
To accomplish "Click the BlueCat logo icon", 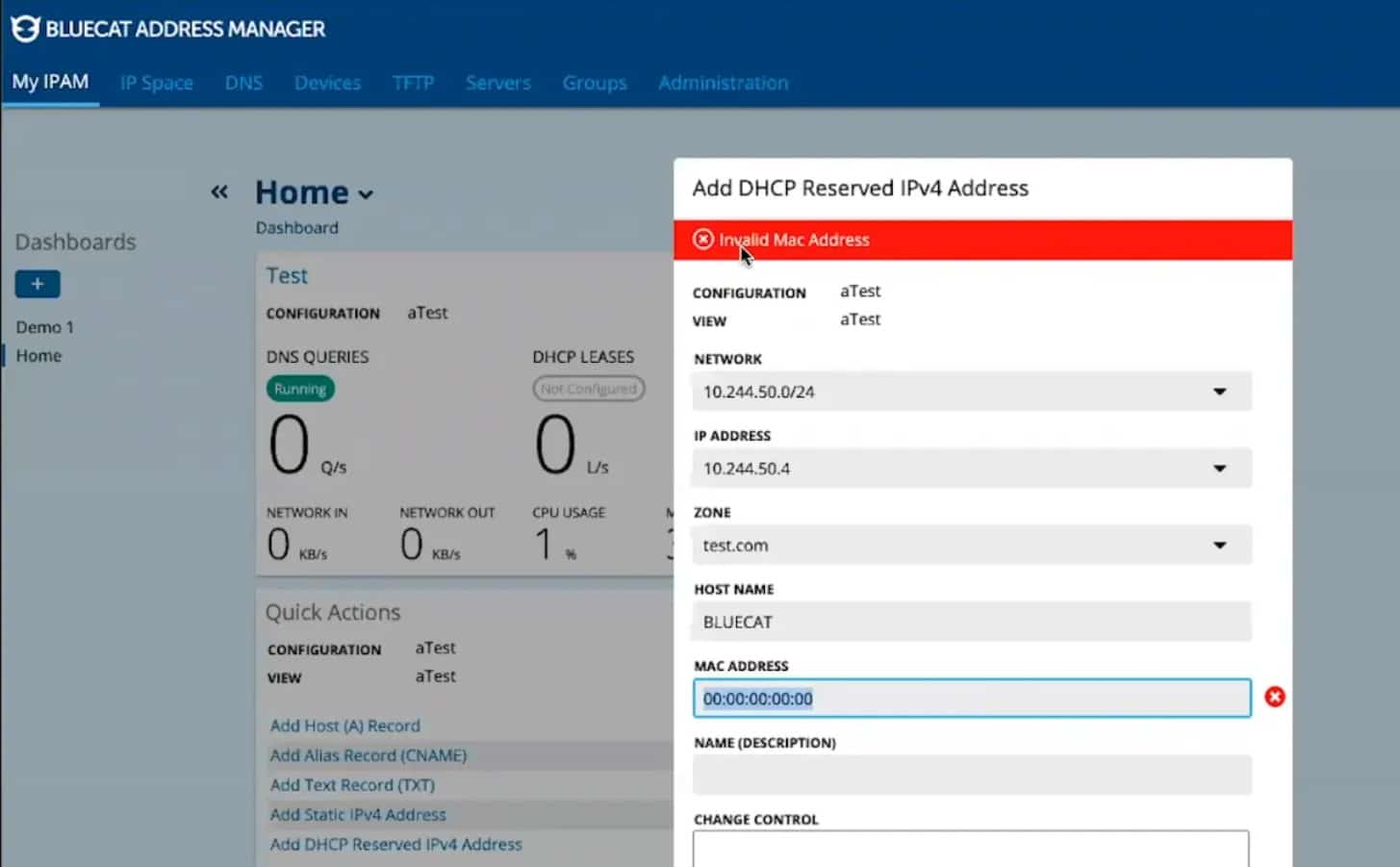I will point(25,29).
